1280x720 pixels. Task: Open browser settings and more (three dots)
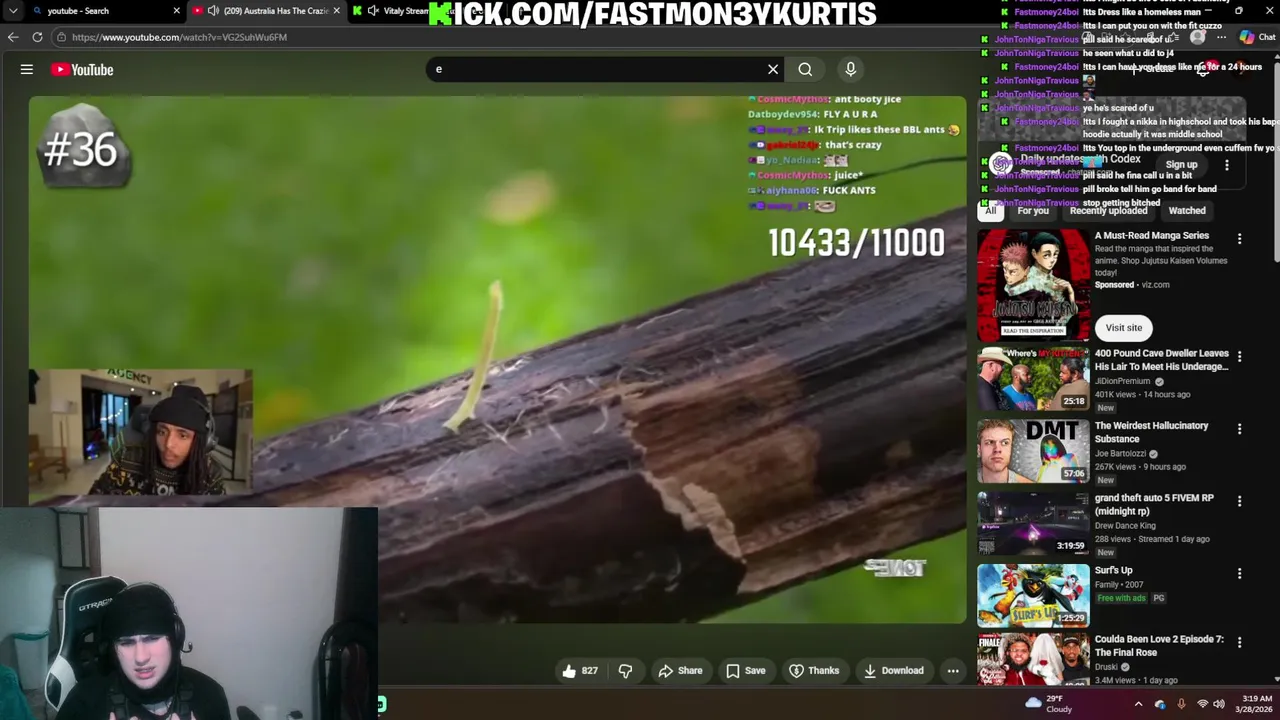click(x=1221, y=37)
